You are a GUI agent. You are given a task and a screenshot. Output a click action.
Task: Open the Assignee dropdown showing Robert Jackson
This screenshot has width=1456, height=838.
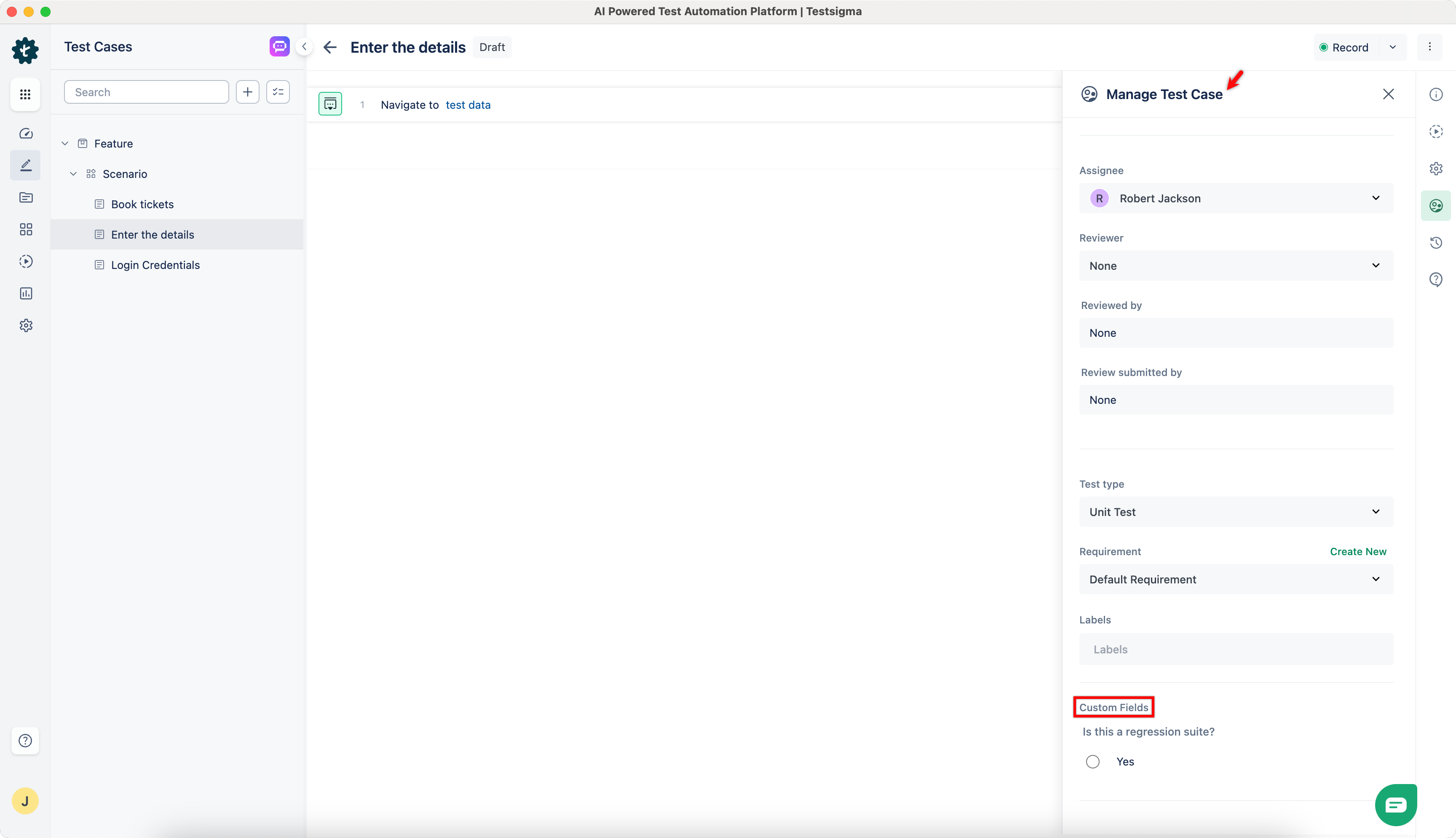[1236, 199]
